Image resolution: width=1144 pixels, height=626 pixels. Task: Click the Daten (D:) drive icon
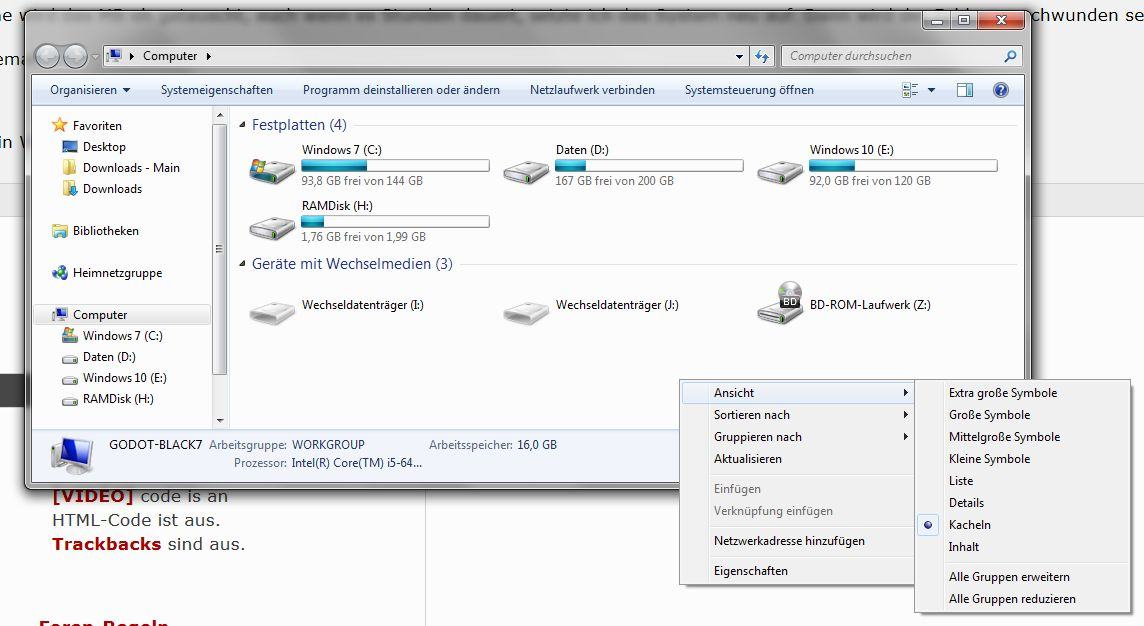525,172
